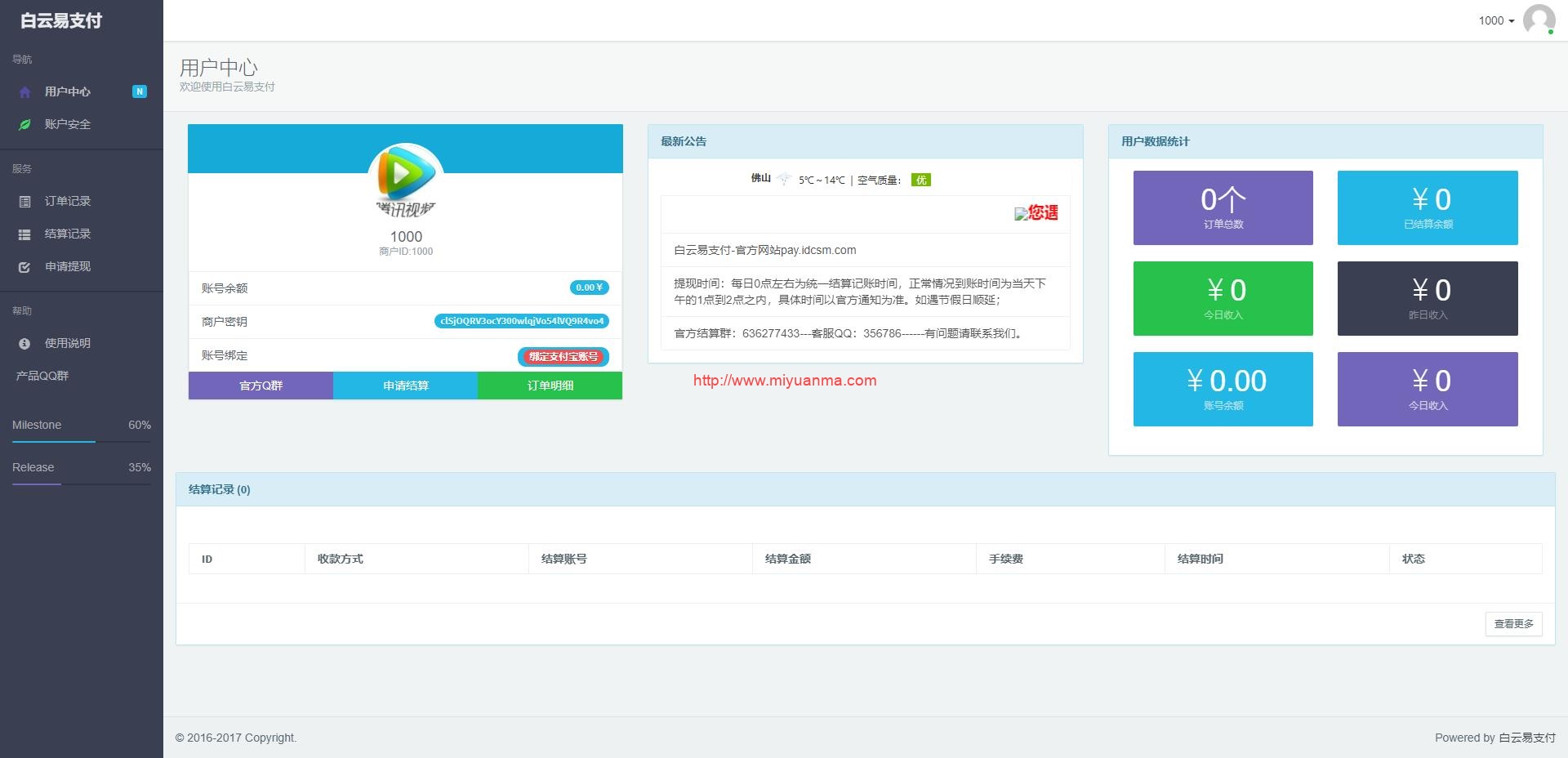Click the blue 账号余额 ¥0.00 card
The image size is (1568, 758).
[1223, 389]
